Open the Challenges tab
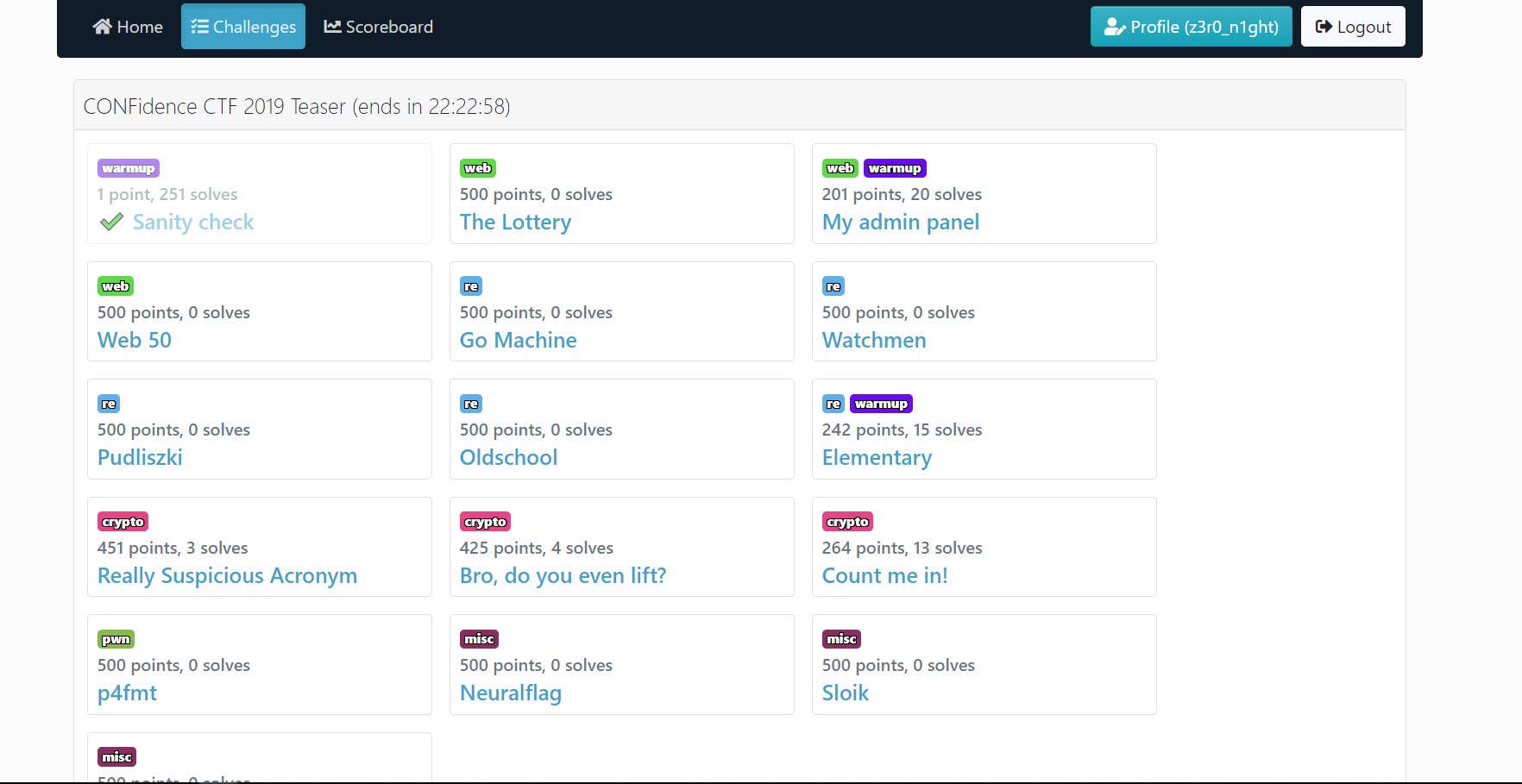1522x784 pixels. [x=243, y=27]
